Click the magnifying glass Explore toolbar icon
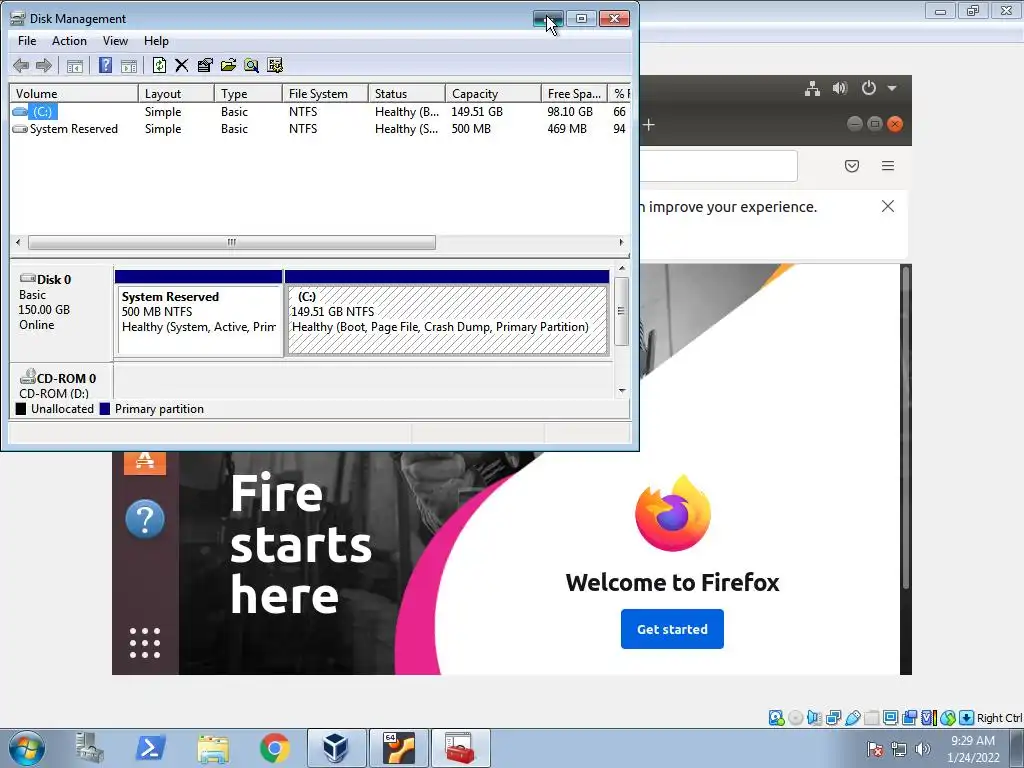Image resolution: width=1024 pixels, height=768 pixels. [x=251, y=65]
